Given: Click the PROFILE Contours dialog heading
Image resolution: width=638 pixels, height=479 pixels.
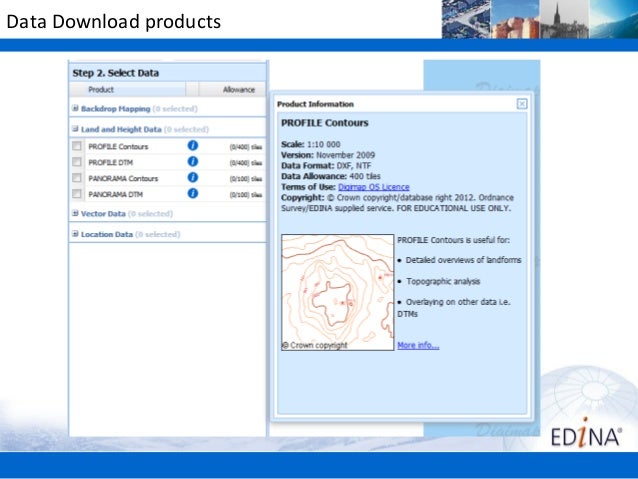Looking at the screenshot, I should click(x=325, y=123).
